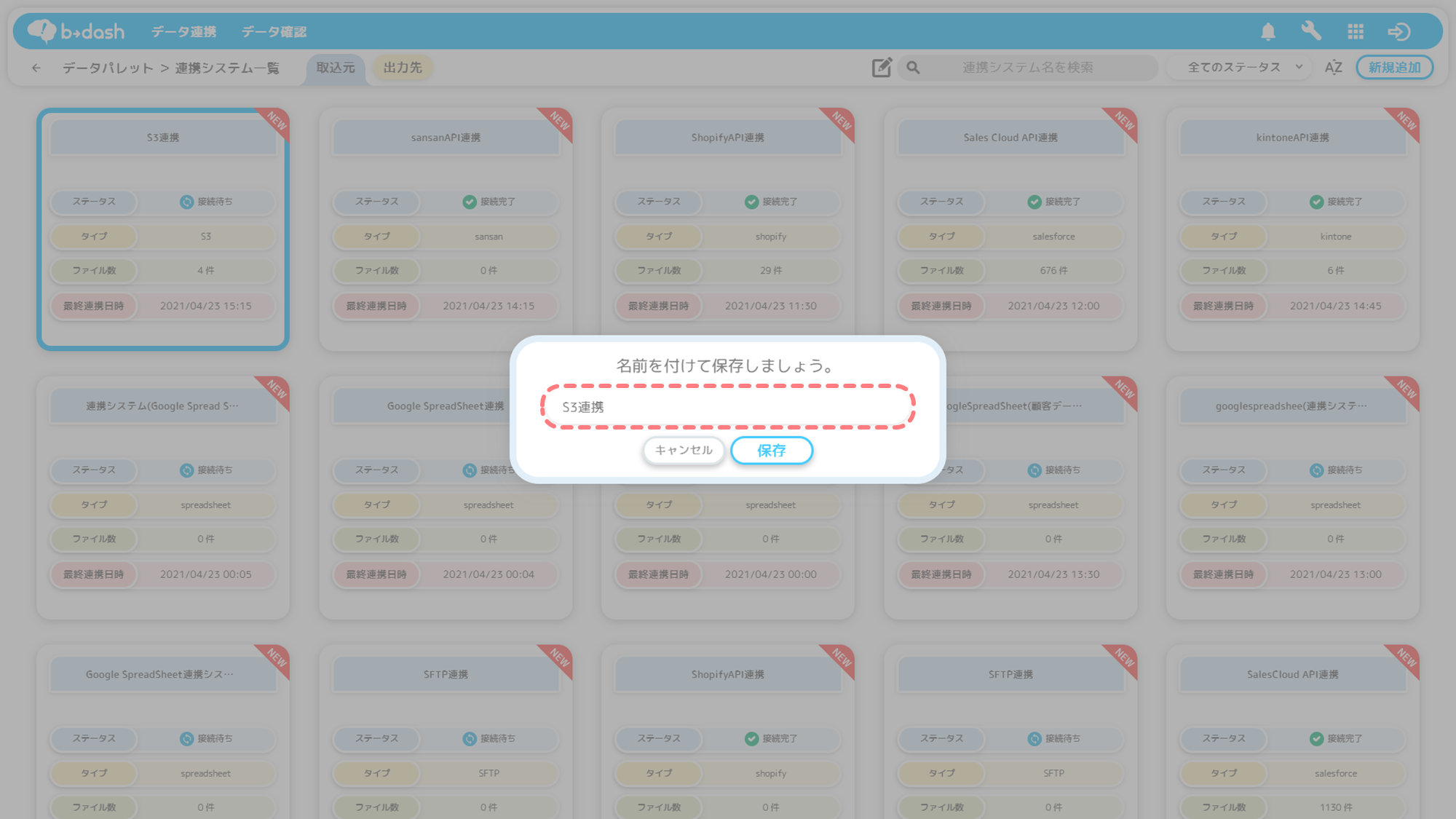The image size is (1456, 819).
Task: Click 連携システム名を検索 search field
Action: (x=1027, y=68)
